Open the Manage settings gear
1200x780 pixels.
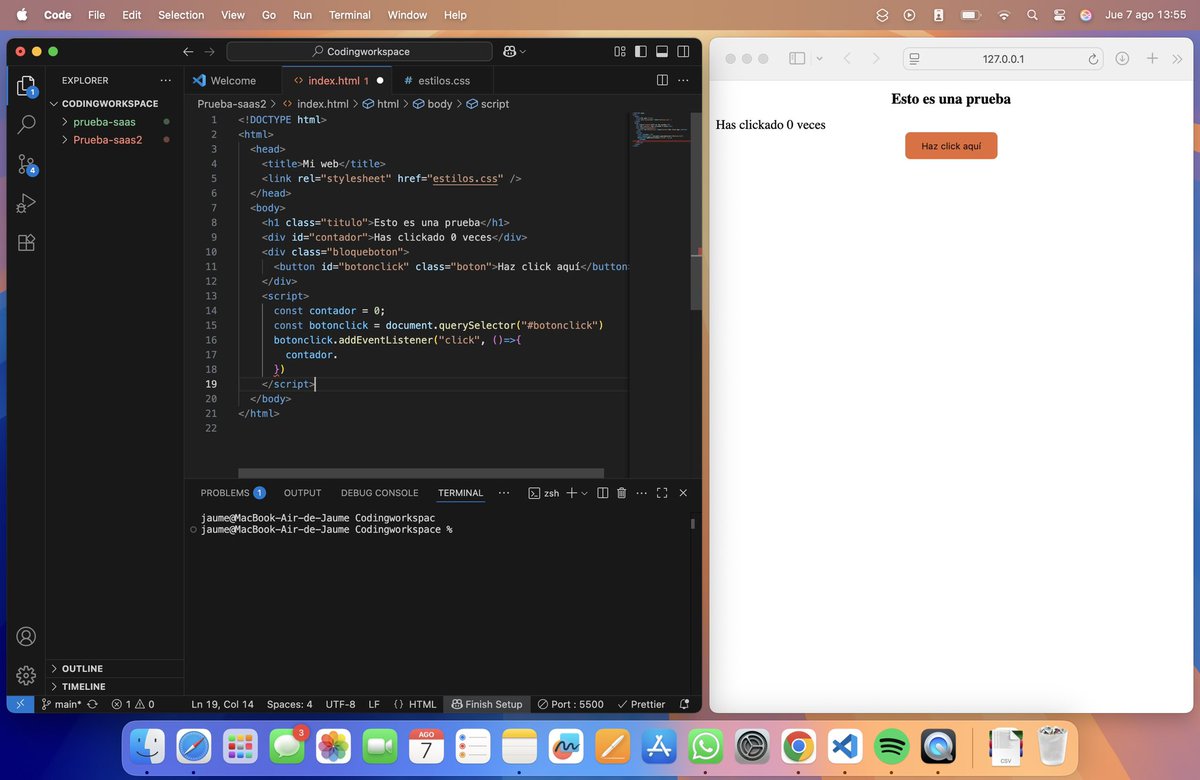pos(26,675)
